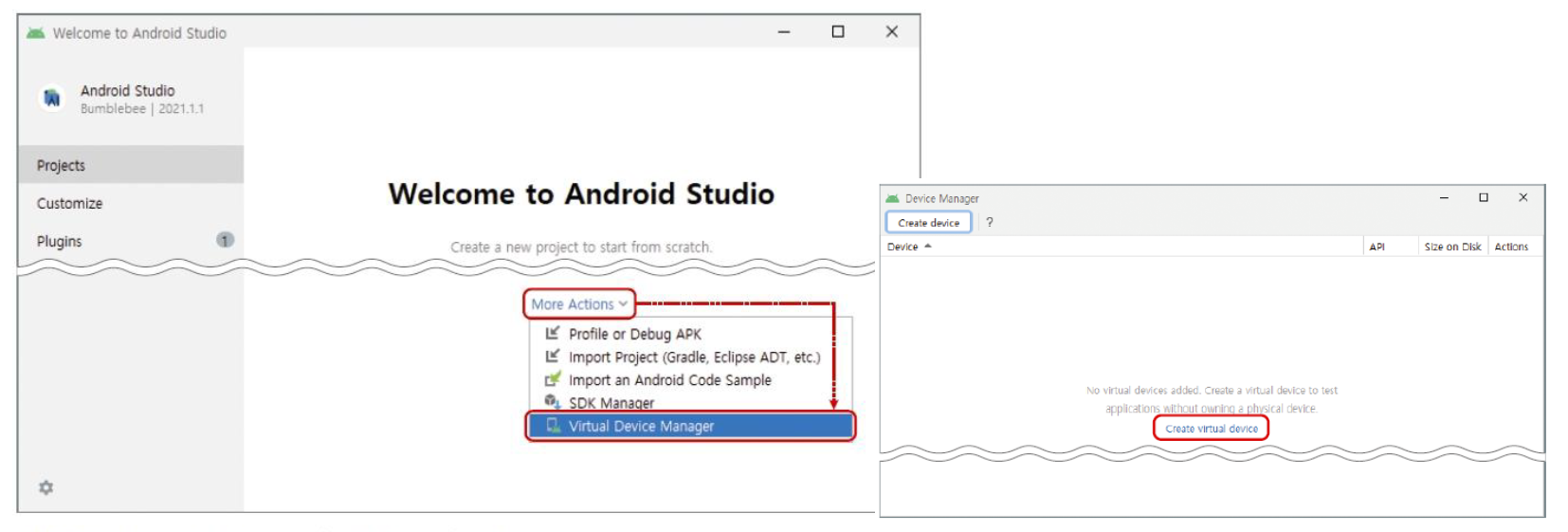Click the Android Studio Bumblebee logo icon
The width and height of the screenshot is (1568, 532).
52,98
